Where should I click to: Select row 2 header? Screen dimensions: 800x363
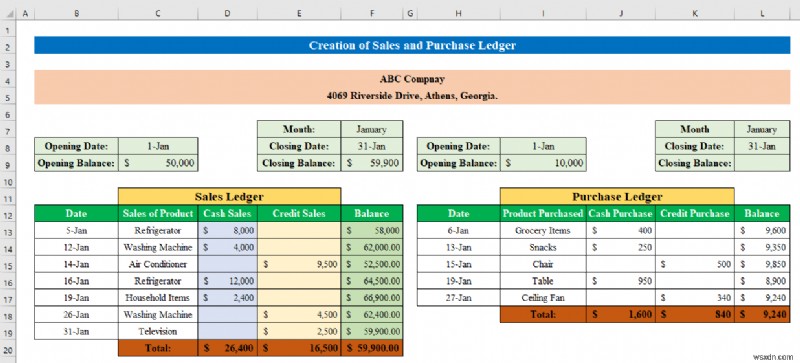(x=8, y=45)
